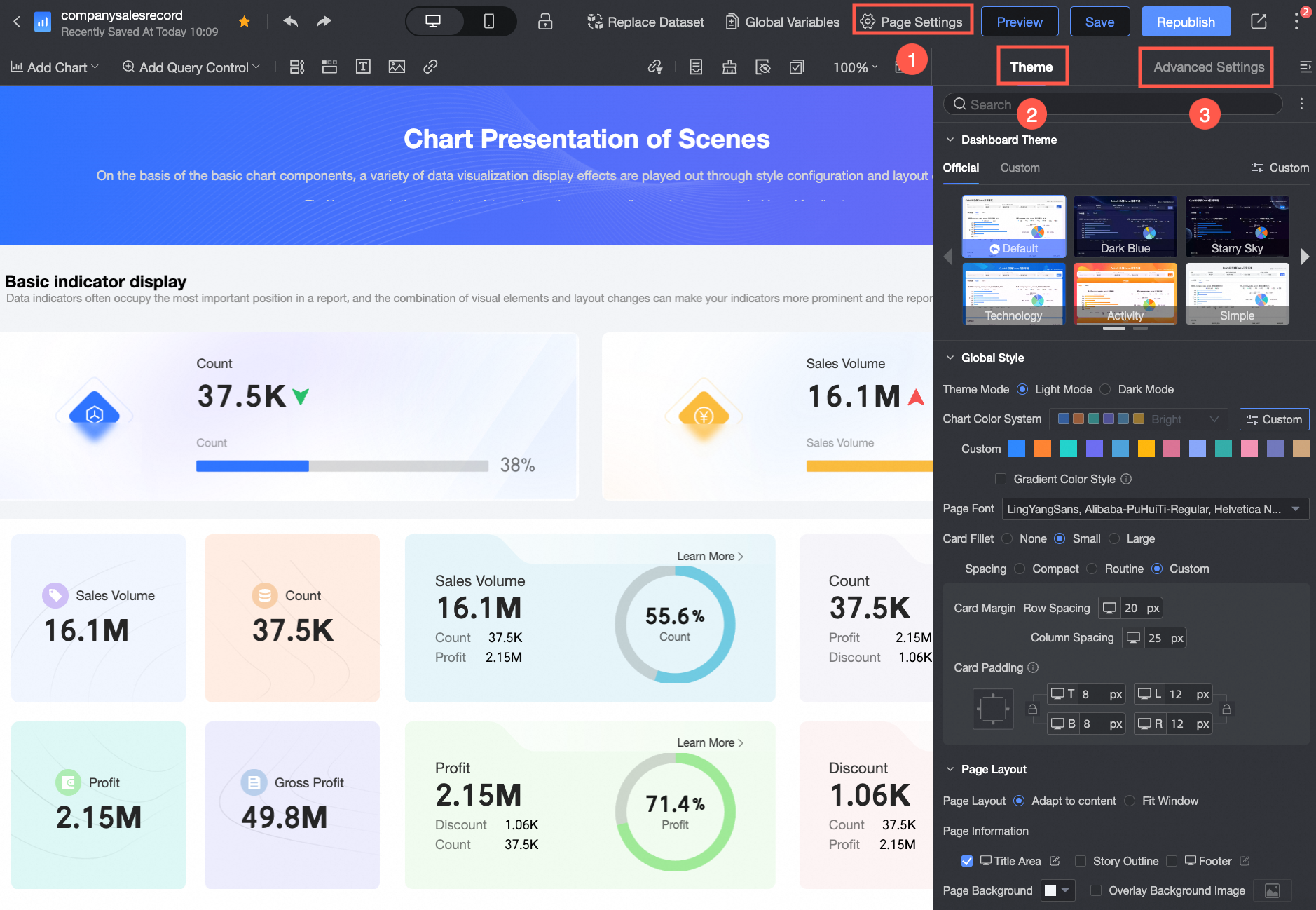Toggle the favorite star icon
Viewport: 1316px width, 910px height.
[x=245, y=22]
